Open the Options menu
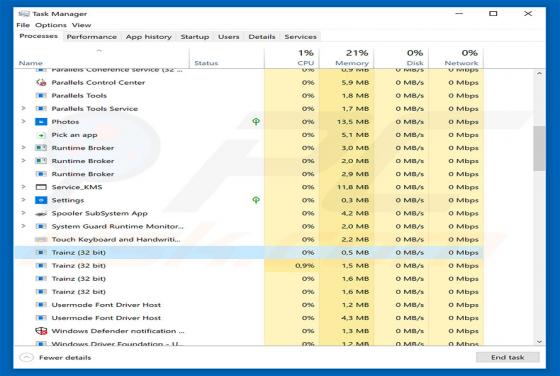This screenshot has height=376, width=560. pyautogui.click(x=51, y=25)
